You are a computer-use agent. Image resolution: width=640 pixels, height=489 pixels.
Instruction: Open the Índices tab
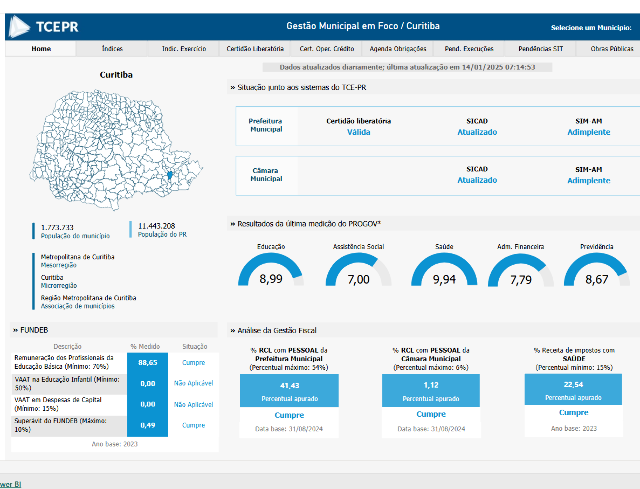[112, 48]
